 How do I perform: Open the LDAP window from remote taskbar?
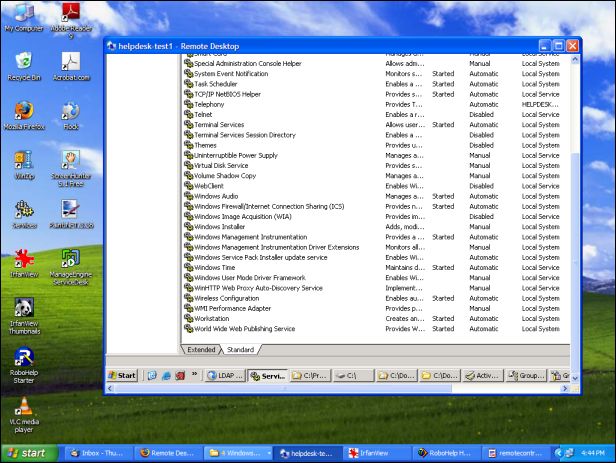pyautogui.click(x=223, y=376)
